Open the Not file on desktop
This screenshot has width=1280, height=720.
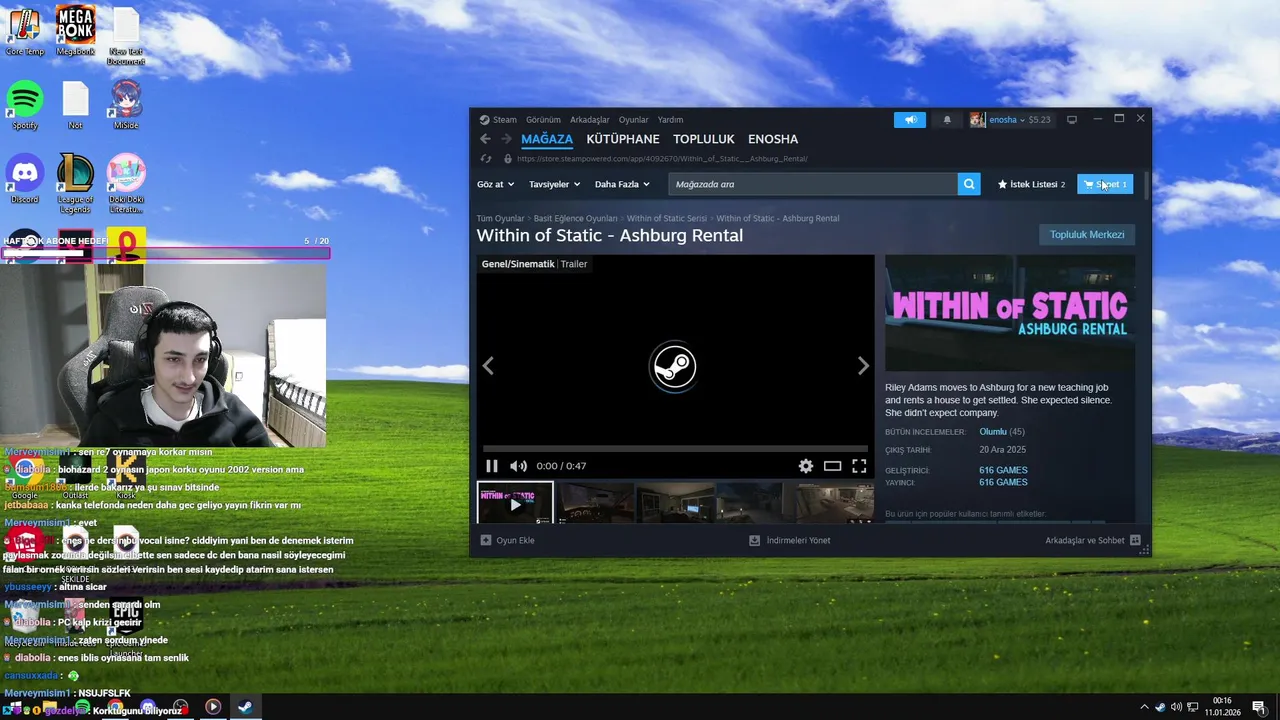pyautogui.click(x=75, y=105)
